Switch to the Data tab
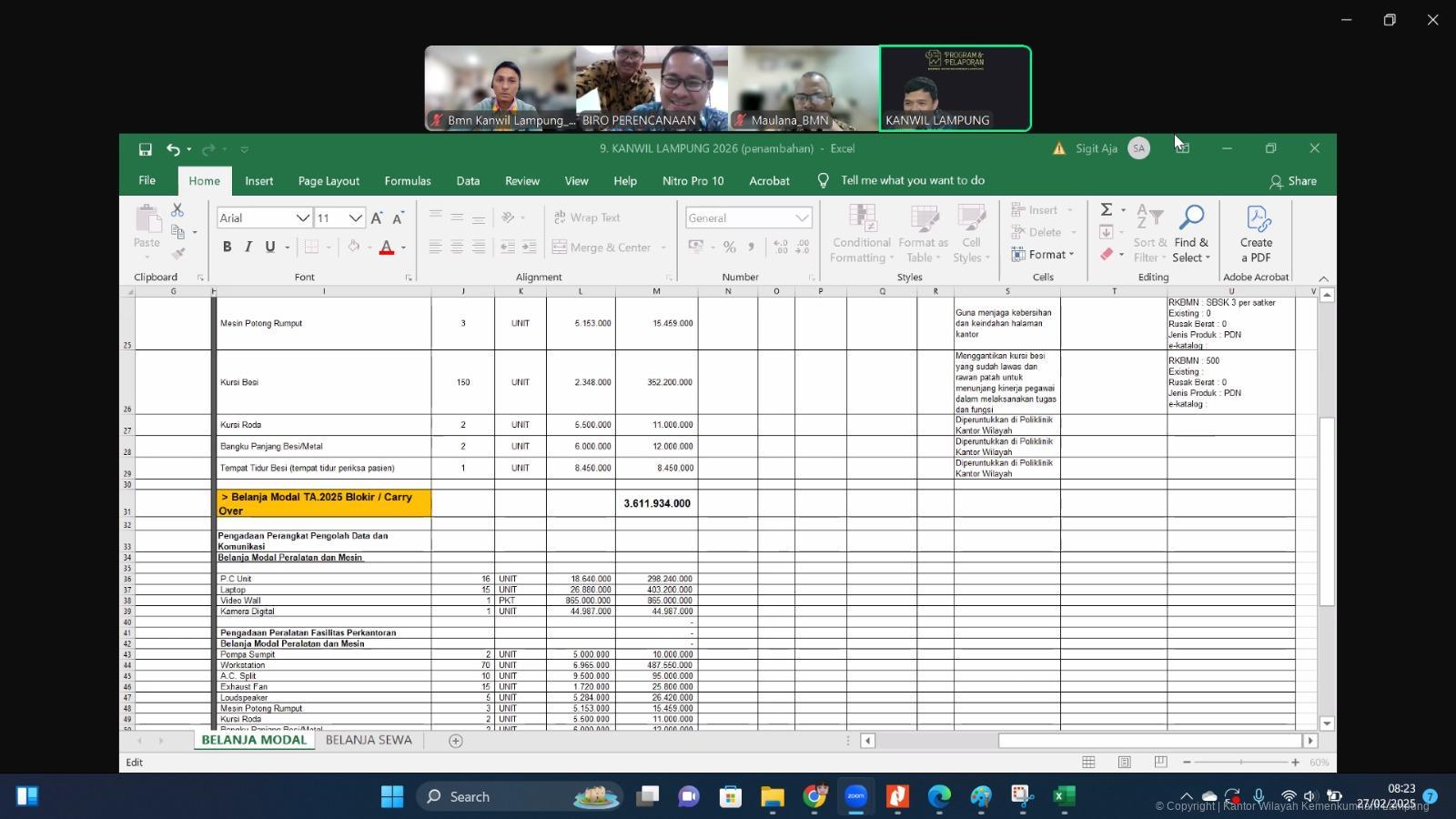The height and width of the screenshot is (819, 1456). click(468, 181)
